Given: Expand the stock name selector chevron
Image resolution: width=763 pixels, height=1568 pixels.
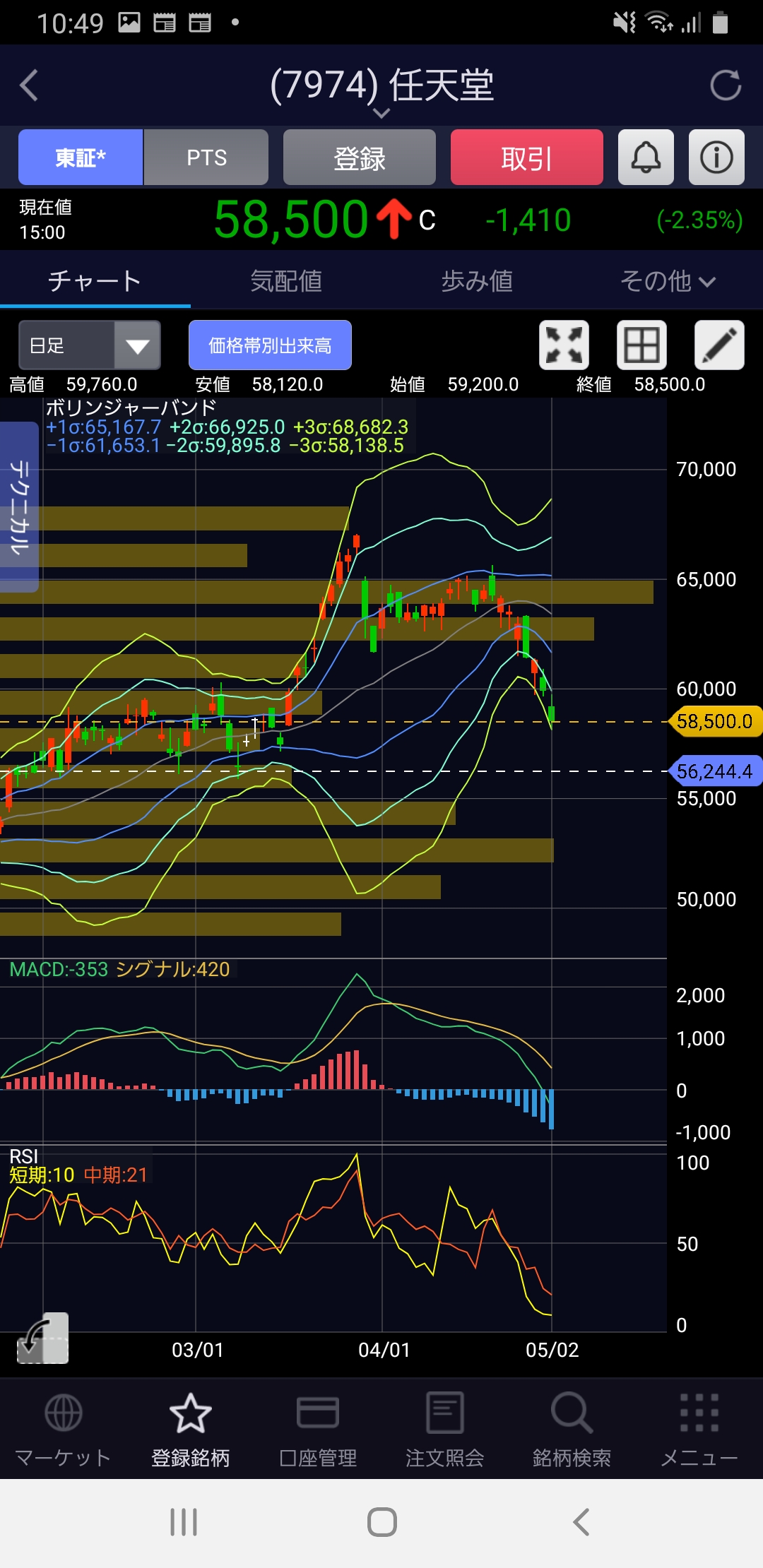Looking at the screenshot, I should click(381, 113).
